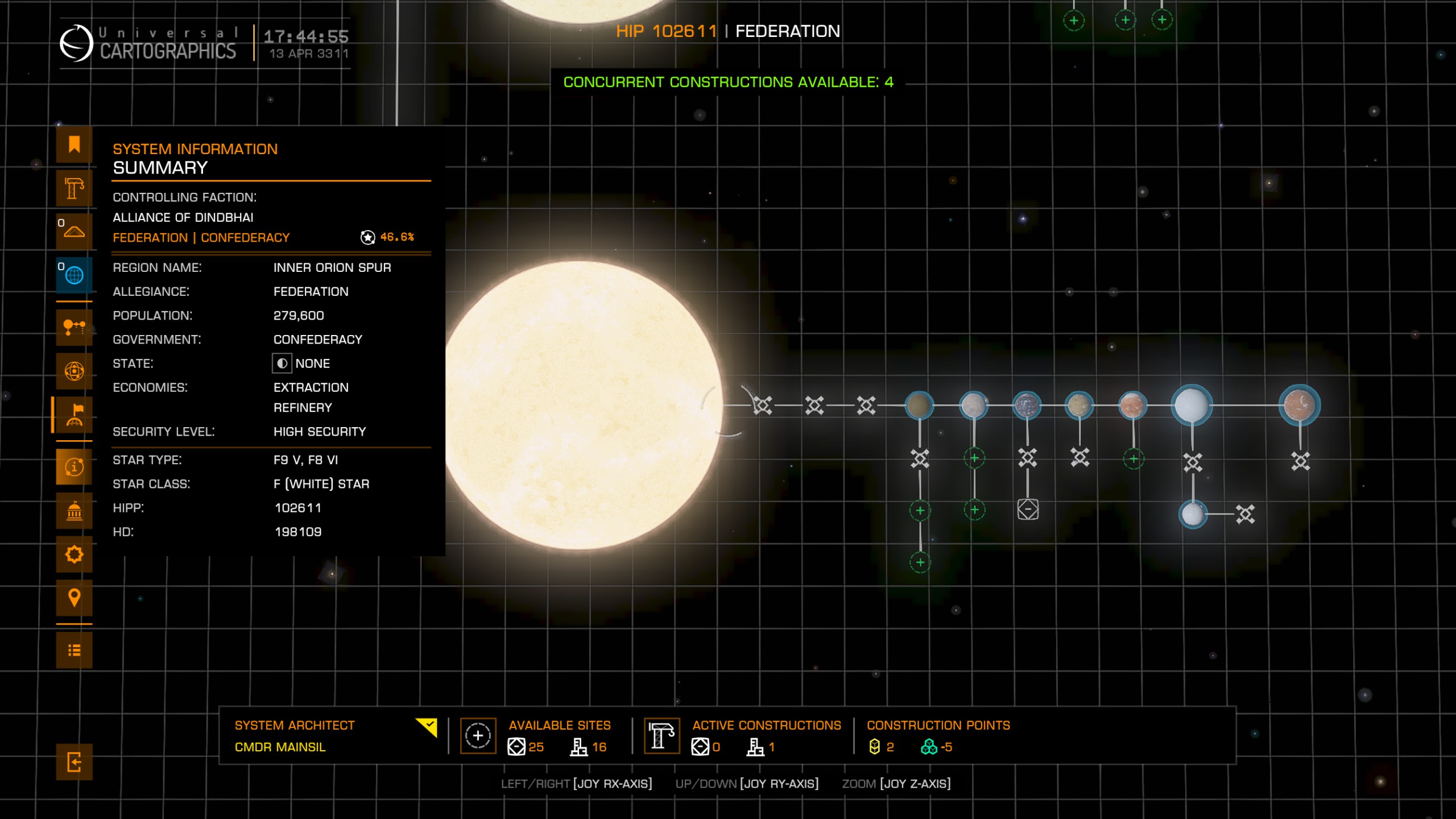This screenshot has height=819, width=1456.
Task: Click the Construction Points yellow value 2
Action: click(890, 747)
